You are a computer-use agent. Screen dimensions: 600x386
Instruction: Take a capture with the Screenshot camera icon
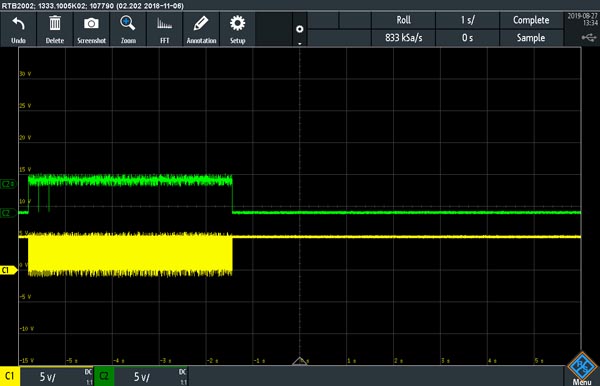91,24
